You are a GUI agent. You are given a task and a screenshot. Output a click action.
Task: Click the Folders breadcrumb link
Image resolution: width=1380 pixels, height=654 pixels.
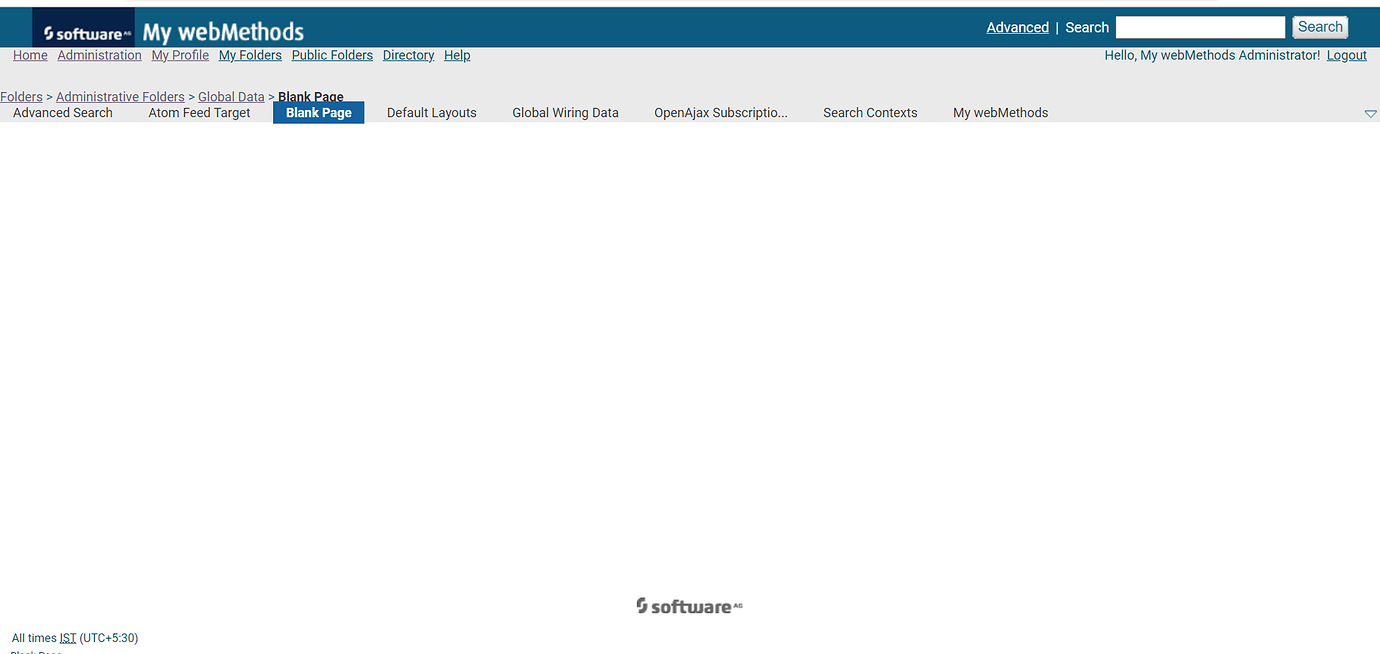tap(21, 97)
